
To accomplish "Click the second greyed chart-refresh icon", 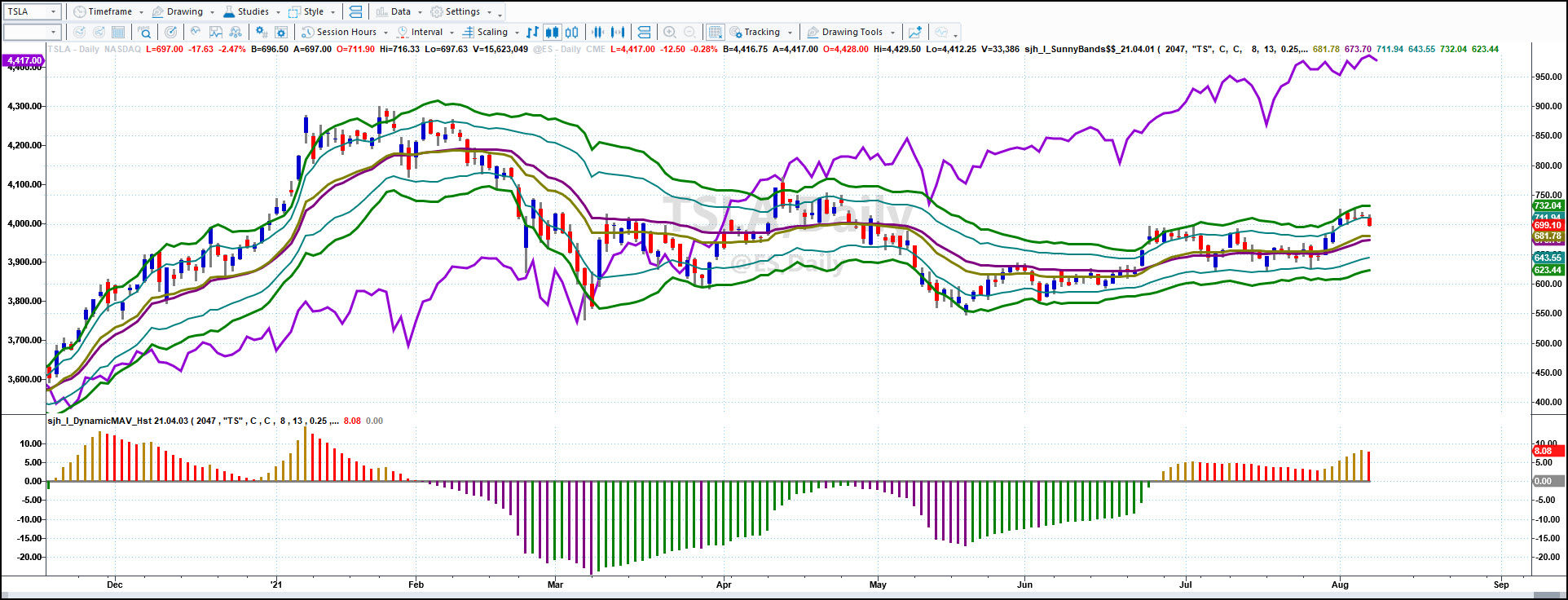I will (x=99, y=32).
